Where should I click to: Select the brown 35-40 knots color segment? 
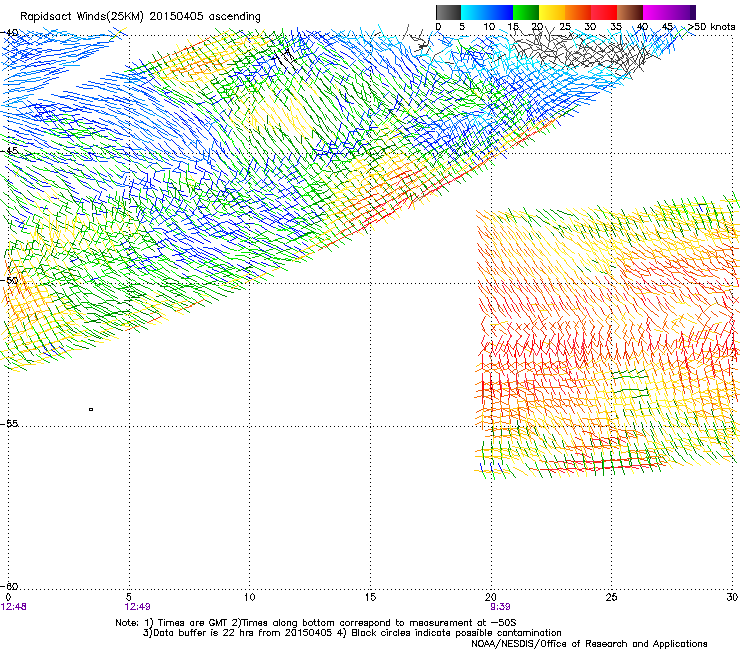tap(630, 12)
